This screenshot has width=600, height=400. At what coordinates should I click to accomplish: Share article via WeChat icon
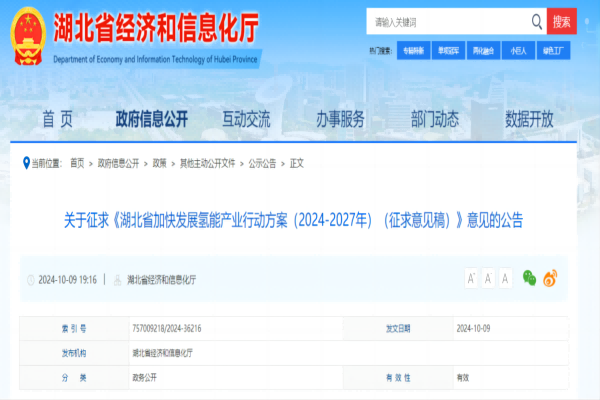529,278
